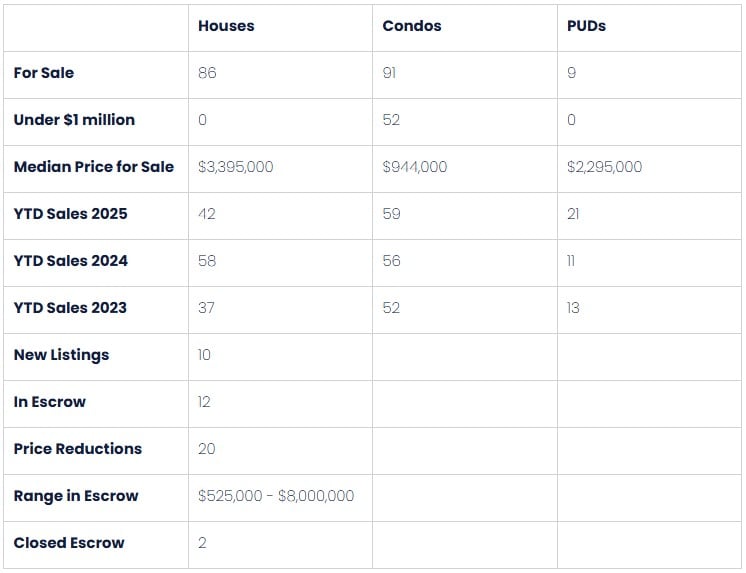The width and height of the screenshot is (746, 573).
Task: Click the Condos column header
Action: click(x=410, y=26)
